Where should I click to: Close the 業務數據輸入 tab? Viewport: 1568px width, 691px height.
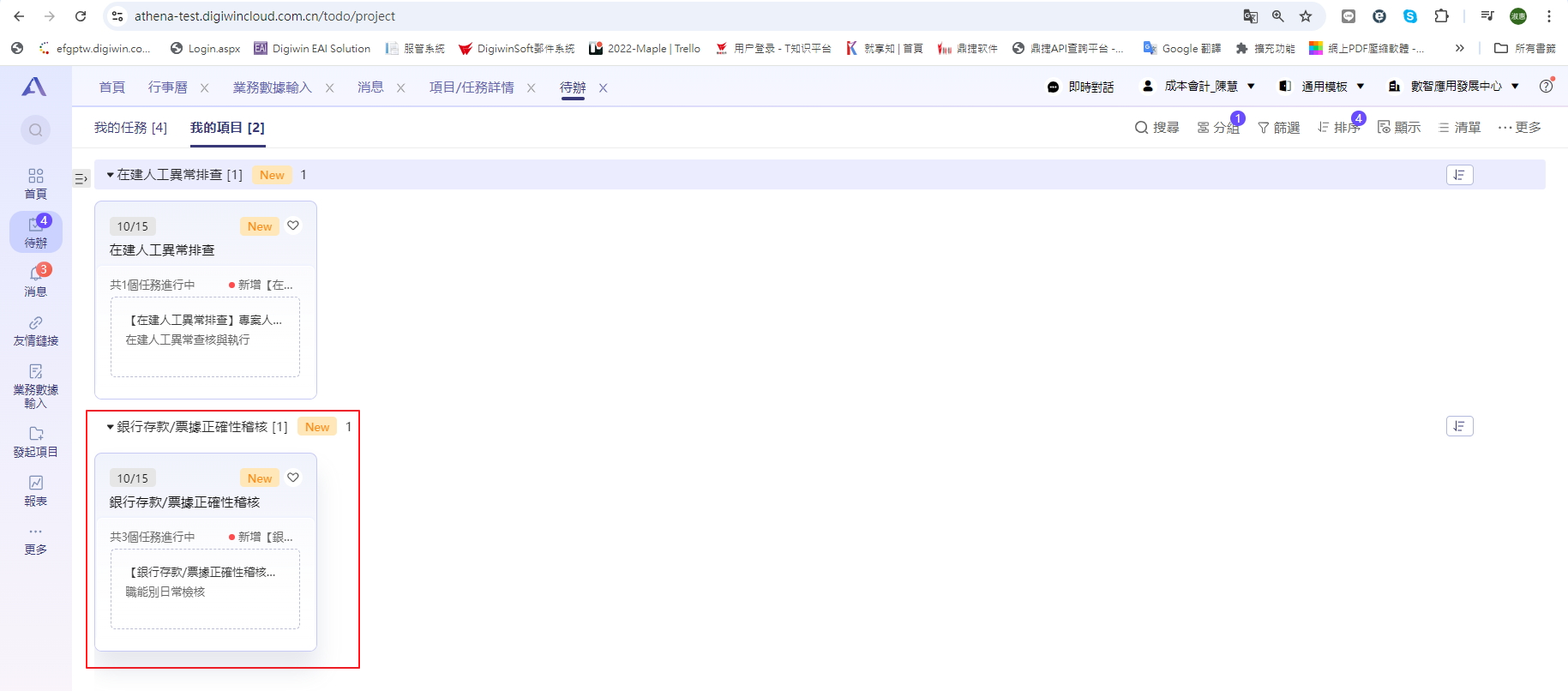click(x=329, y=87)
